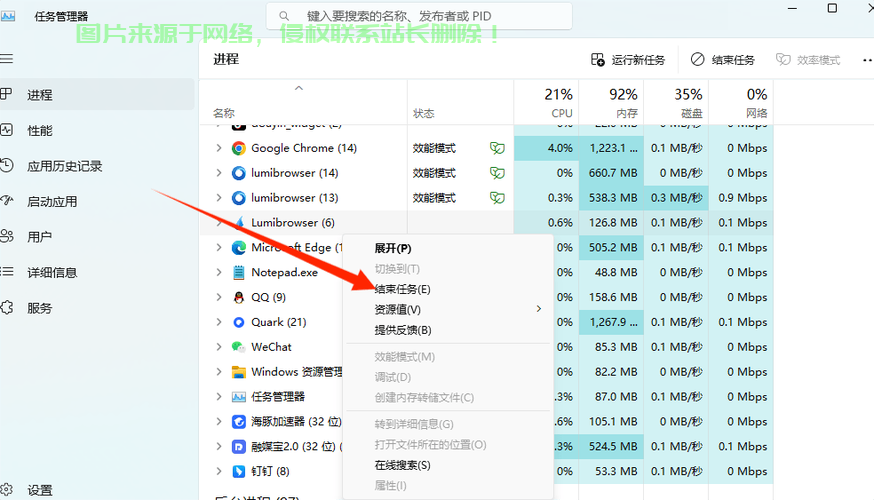Click the Microsoft Edge process icon

click(239, 247)
